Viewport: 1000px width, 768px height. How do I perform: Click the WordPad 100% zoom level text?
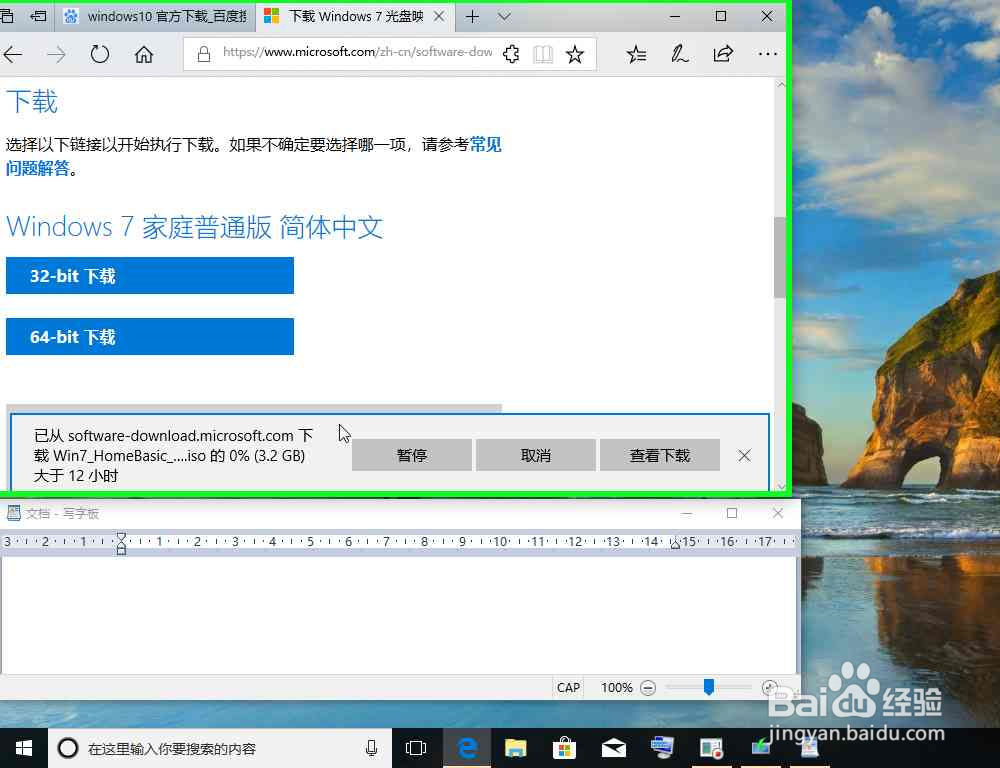coord(617,688)
